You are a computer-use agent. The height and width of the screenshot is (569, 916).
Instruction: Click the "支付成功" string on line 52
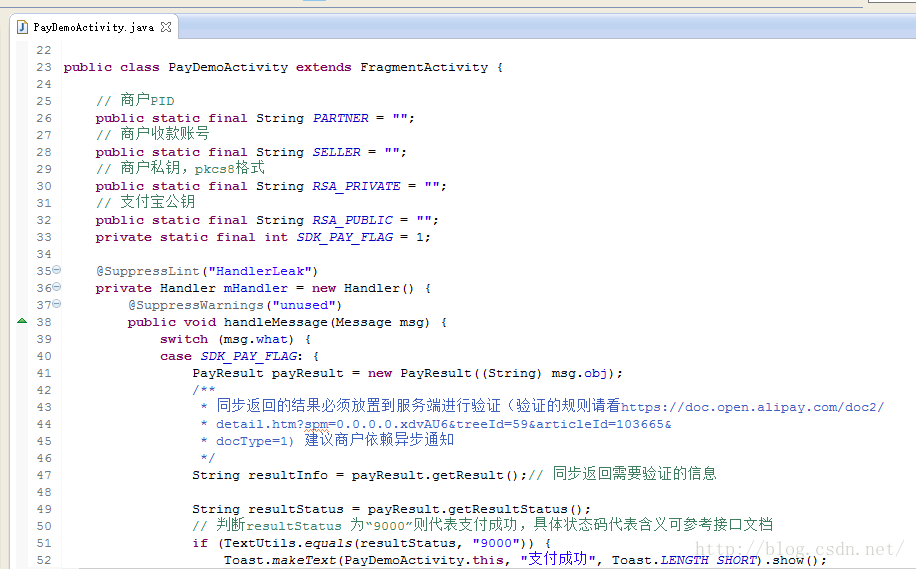point(558,559)
